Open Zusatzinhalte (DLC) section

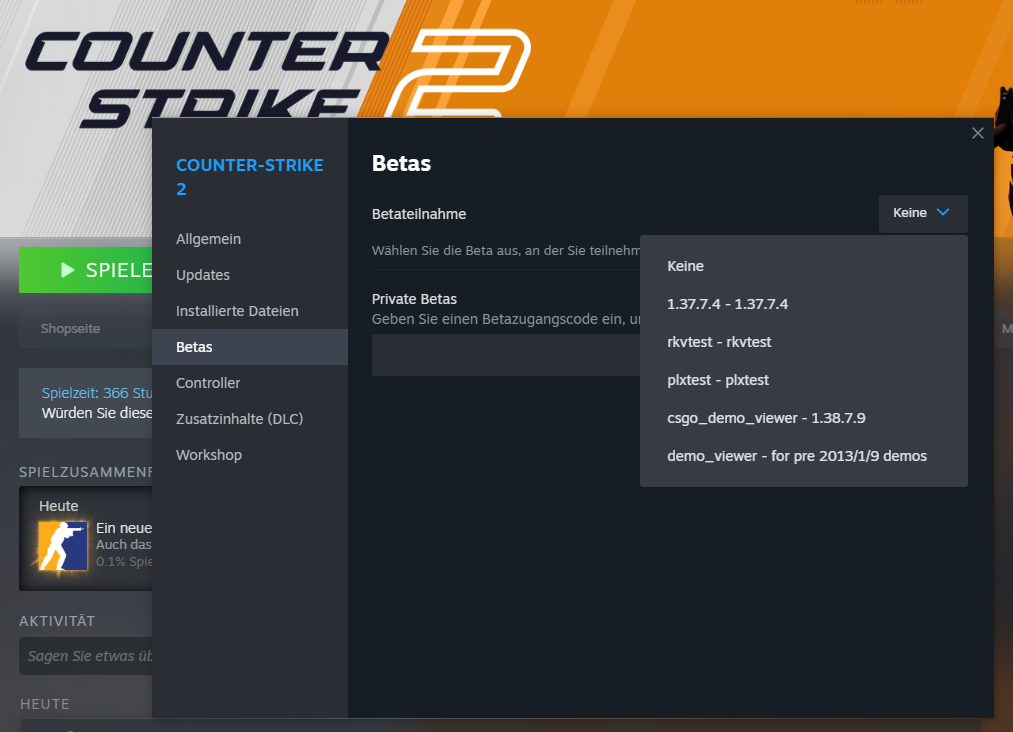[x=250, y=419]
